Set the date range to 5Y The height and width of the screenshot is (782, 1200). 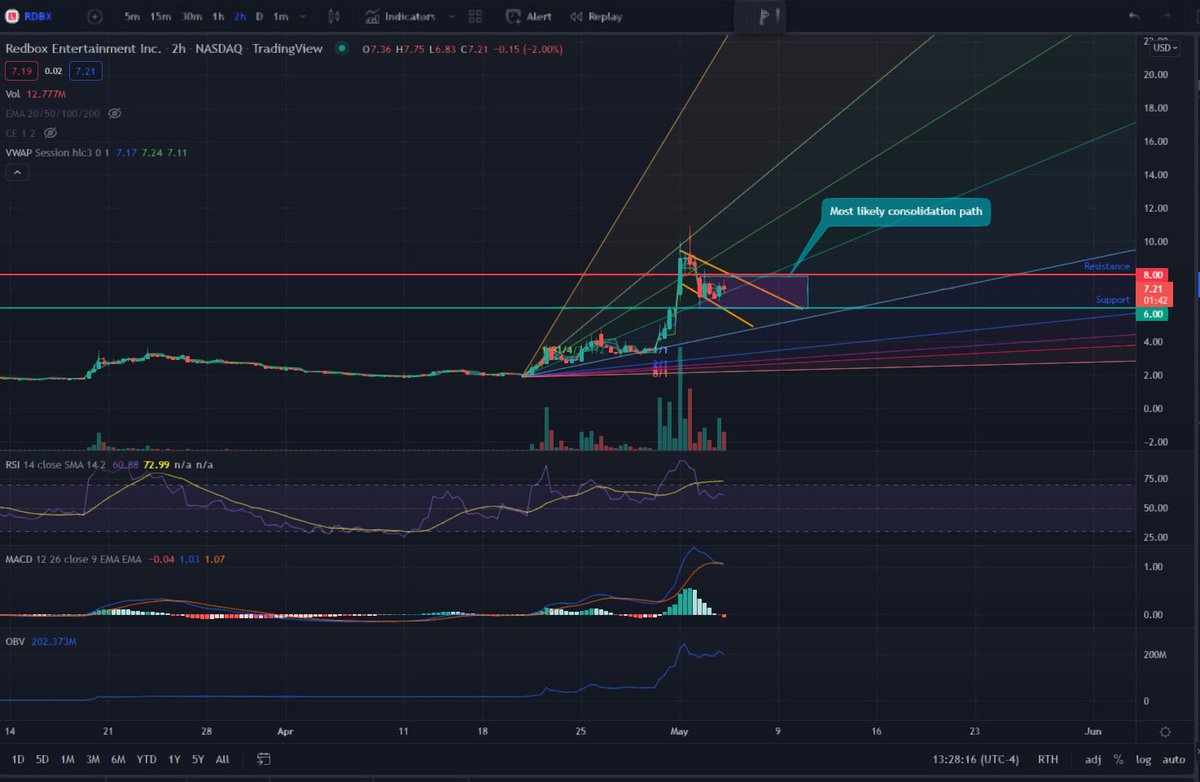click(197, 760)
